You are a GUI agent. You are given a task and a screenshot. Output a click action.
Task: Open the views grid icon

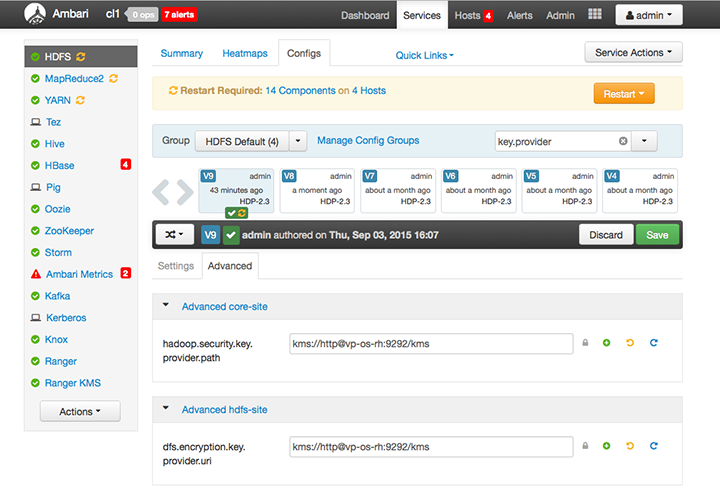[595, 15]
